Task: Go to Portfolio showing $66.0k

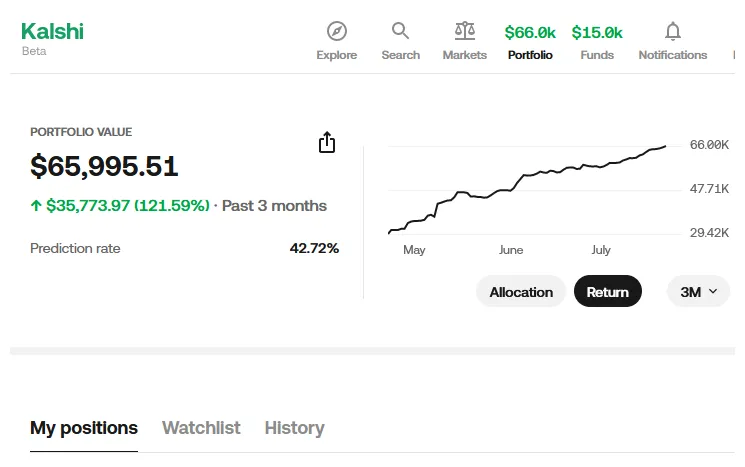Action: coord(530,33)
